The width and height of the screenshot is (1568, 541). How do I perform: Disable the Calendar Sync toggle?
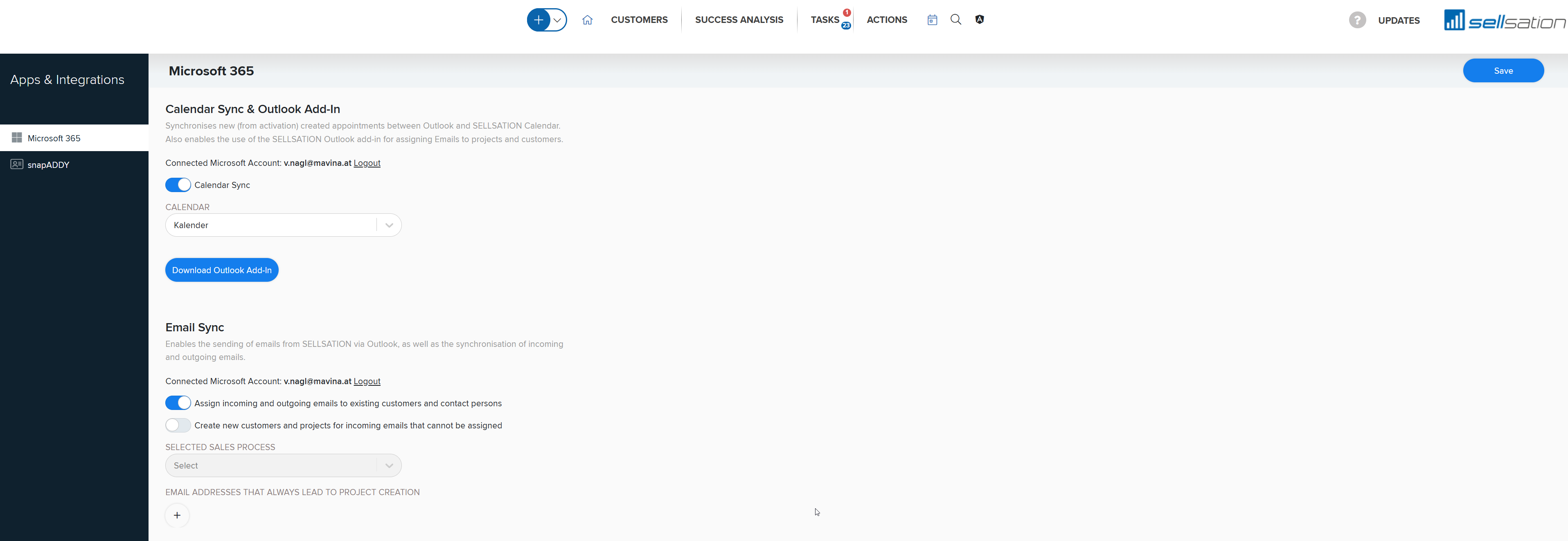coord(178,185)
